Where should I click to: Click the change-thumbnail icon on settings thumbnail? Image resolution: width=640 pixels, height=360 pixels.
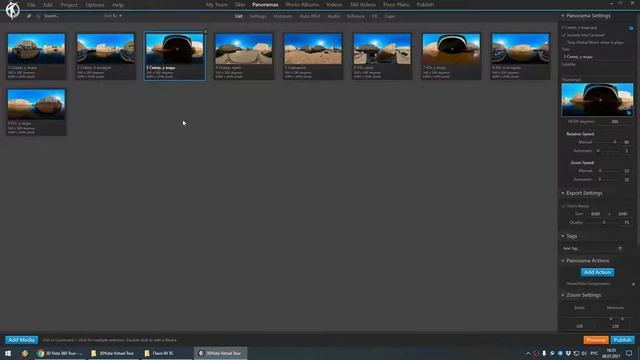click(x=629, y=112)
